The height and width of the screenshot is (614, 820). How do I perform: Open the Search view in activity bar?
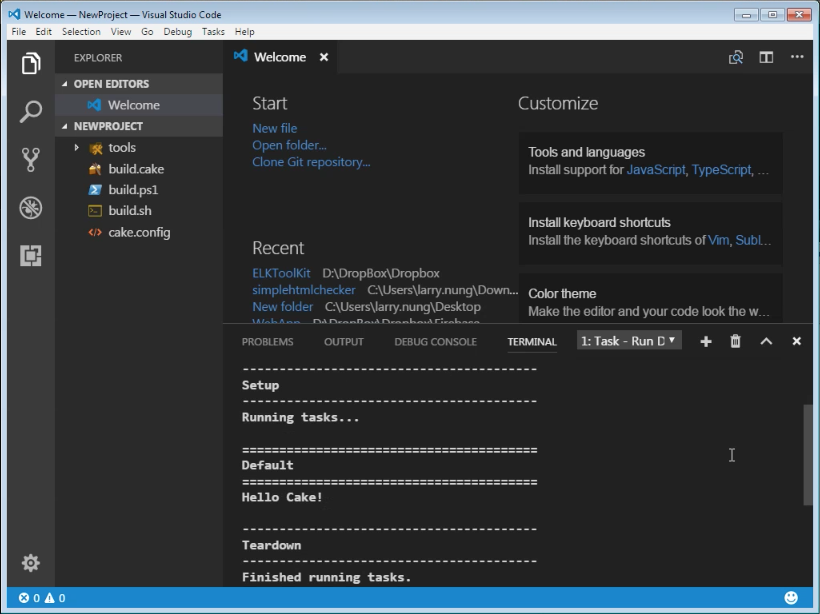click(x=31, y=111)
